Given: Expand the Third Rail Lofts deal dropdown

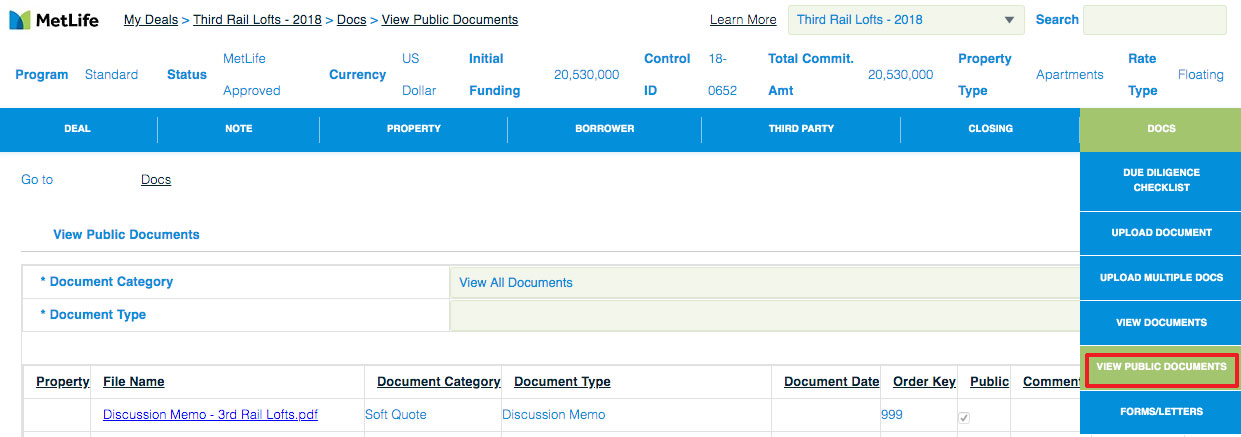Looking at the screenshot, I should point(904,20).
